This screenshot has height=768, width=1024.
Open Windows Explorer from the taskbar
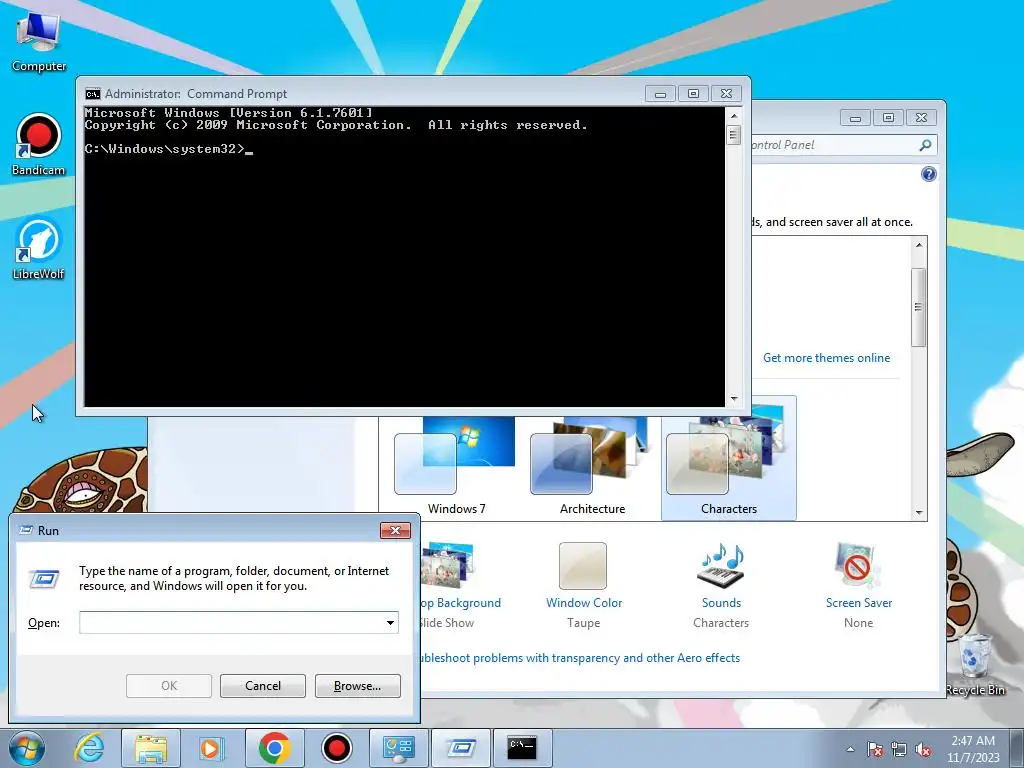click(151, 748)
